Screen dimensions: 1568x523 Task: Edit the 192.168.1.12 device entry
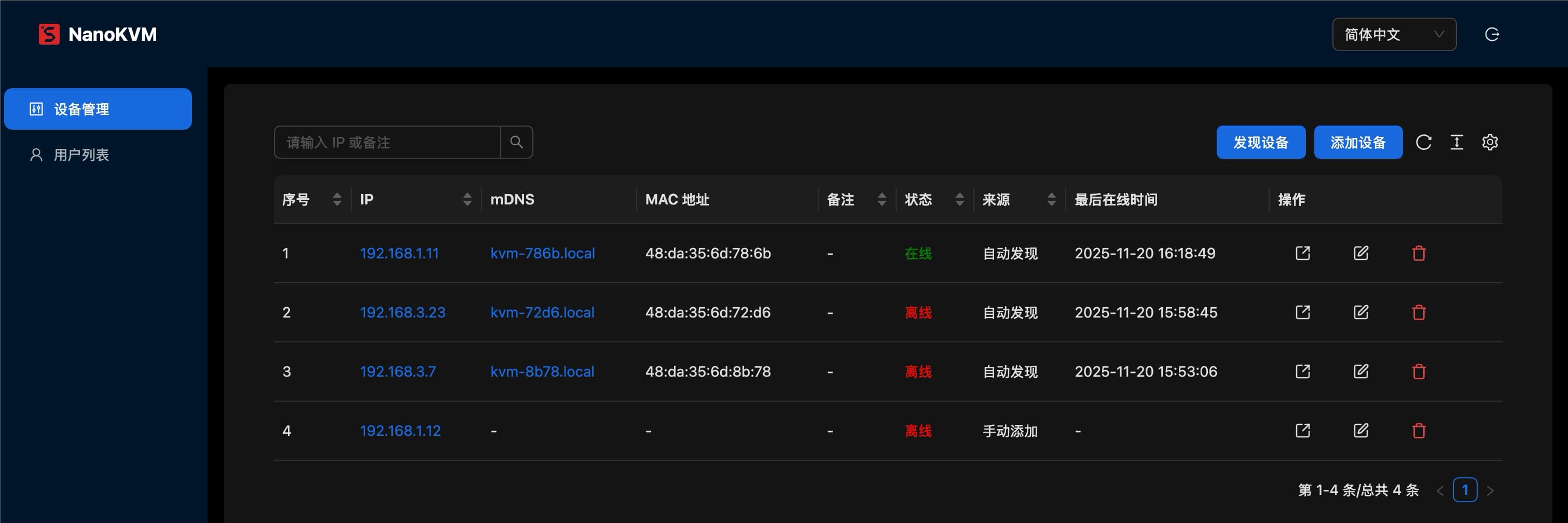pos(1360,431)
